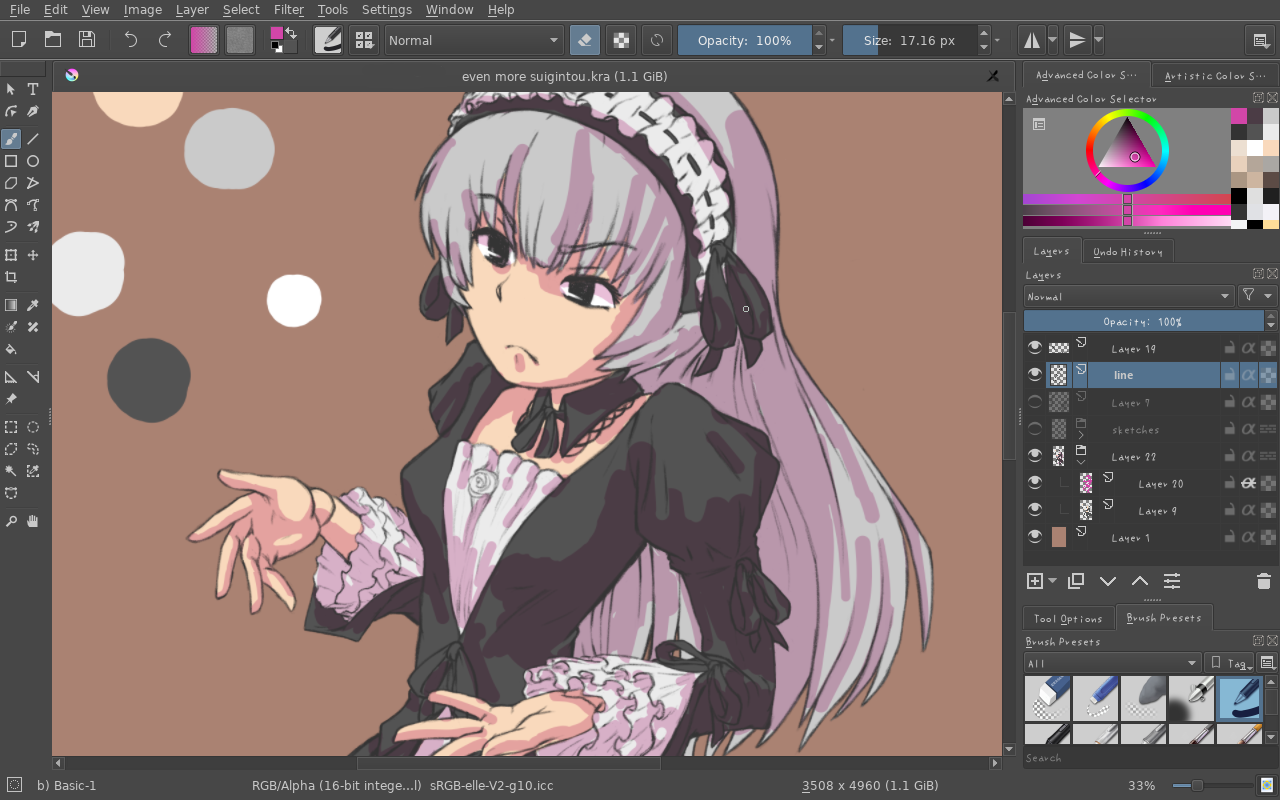Open the layer filter dropdown
1280x800 pixels.
[1257, 296]
